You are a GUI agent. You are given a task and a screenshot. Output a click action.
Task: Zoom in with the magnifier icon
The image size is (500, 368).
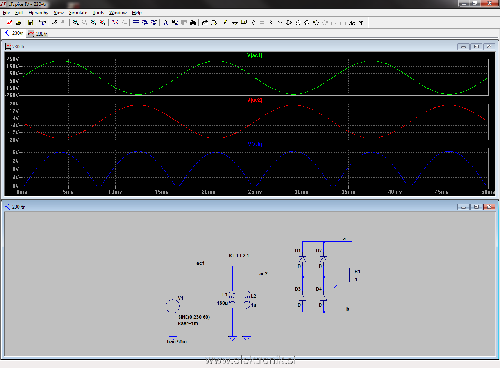click(x=76, y=22)
